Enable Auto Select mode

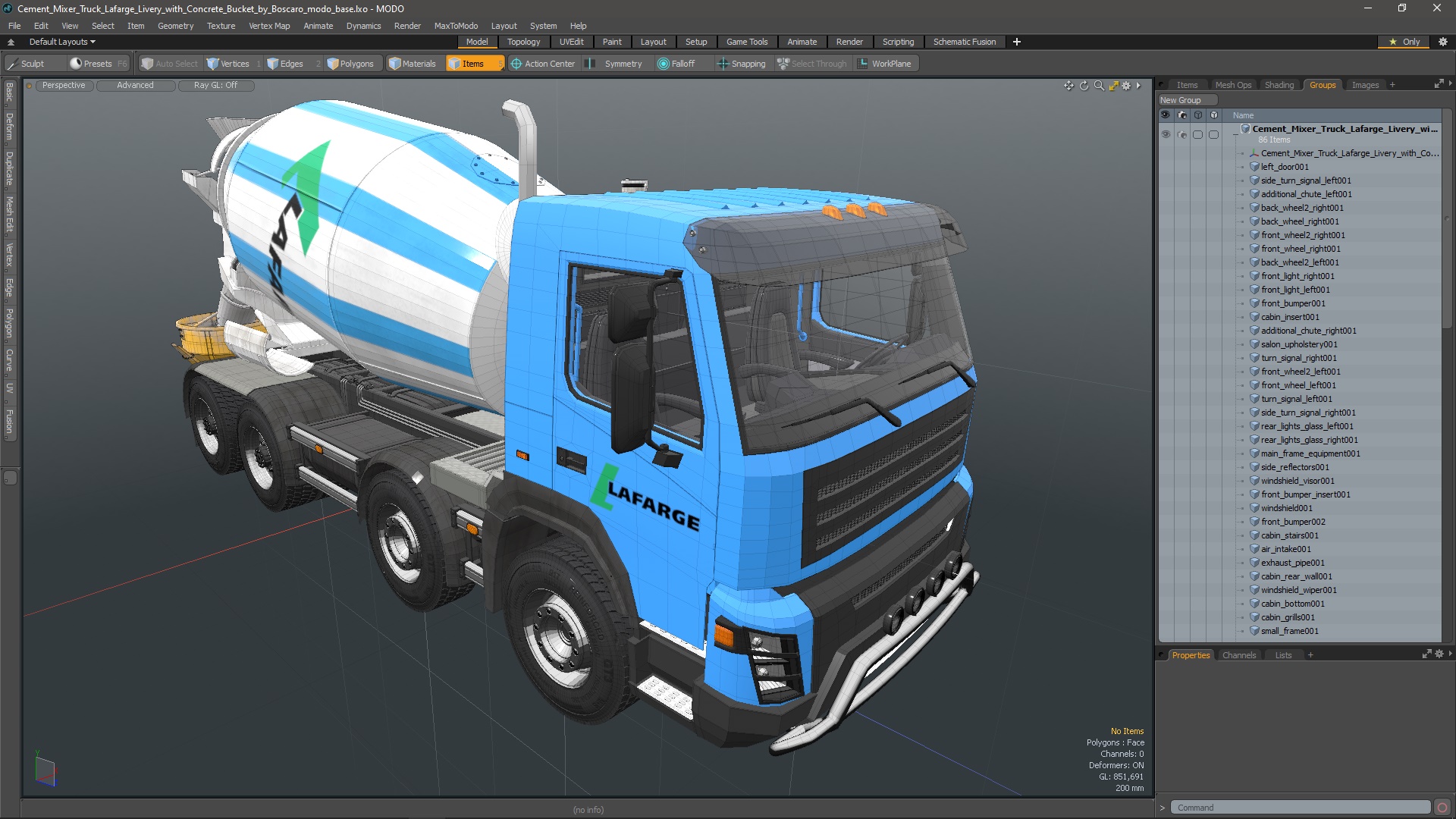(x=169, y=64)
